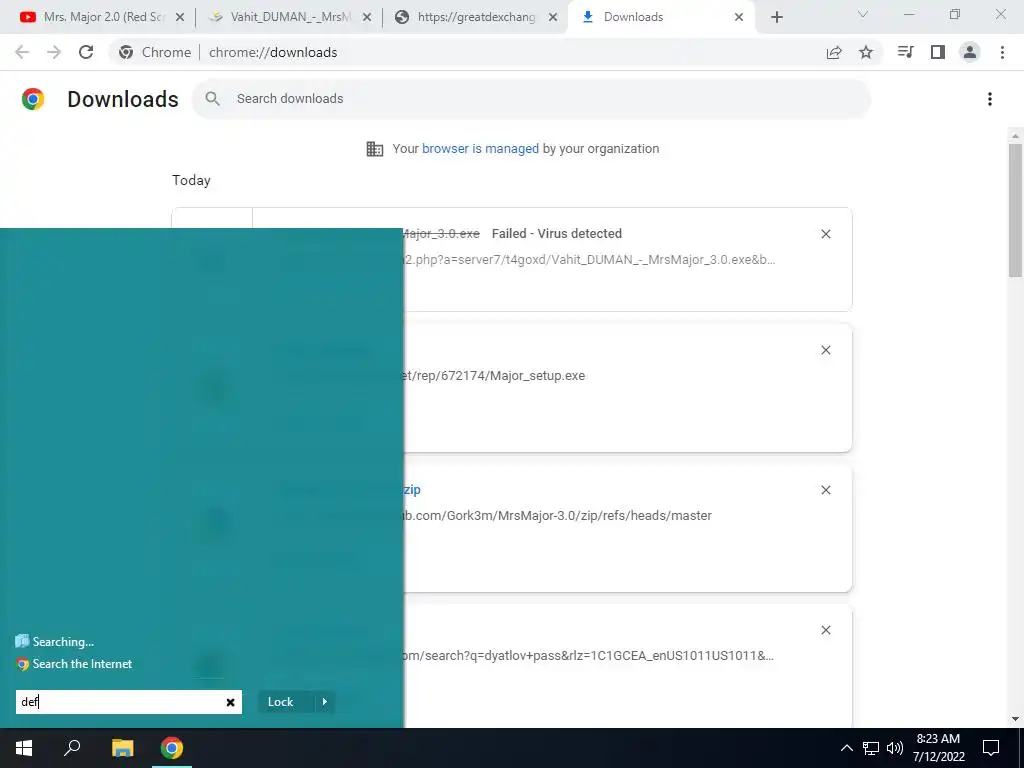
Task: Open the tab search chevron
Action: click(863, 14)
